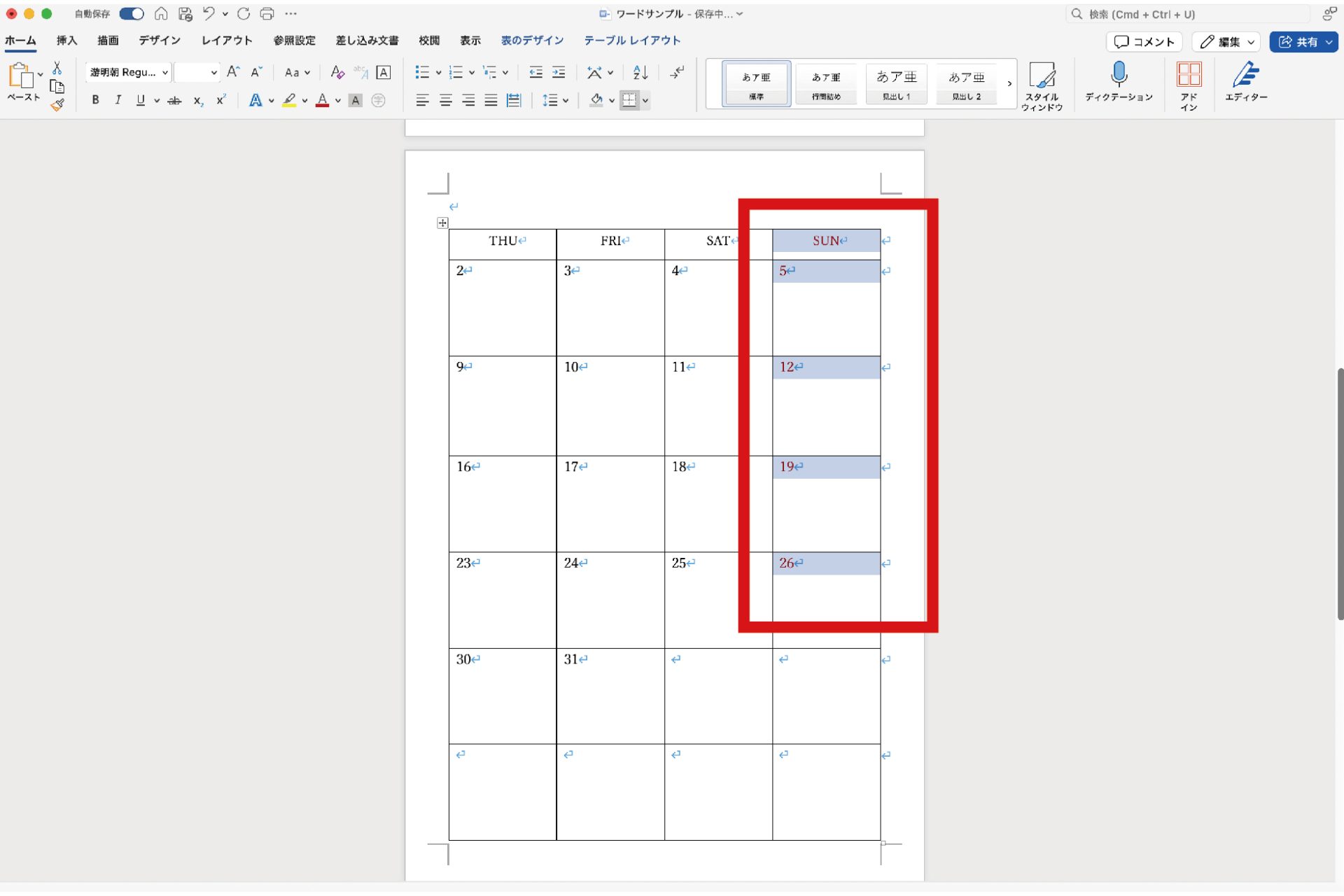Toggle the AutoSave switch
Viewport: 1344px width, 896px height.
pyautogui.click(x=131, y=13)
